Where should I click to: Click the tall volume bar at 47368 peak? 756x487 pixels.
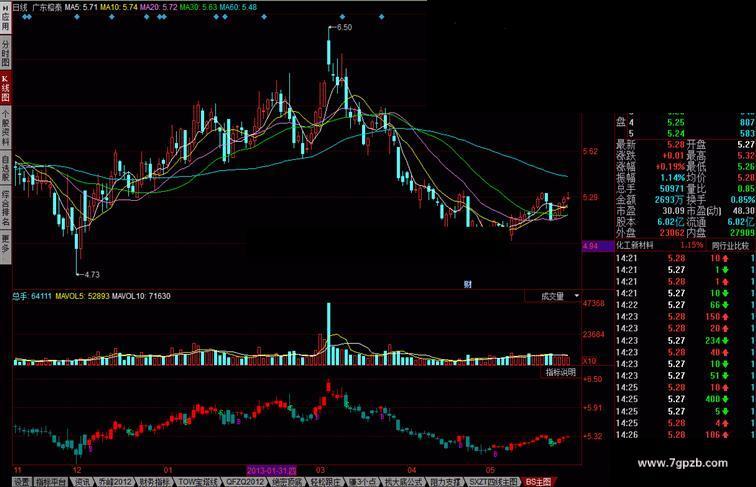[x=329, y=334]
